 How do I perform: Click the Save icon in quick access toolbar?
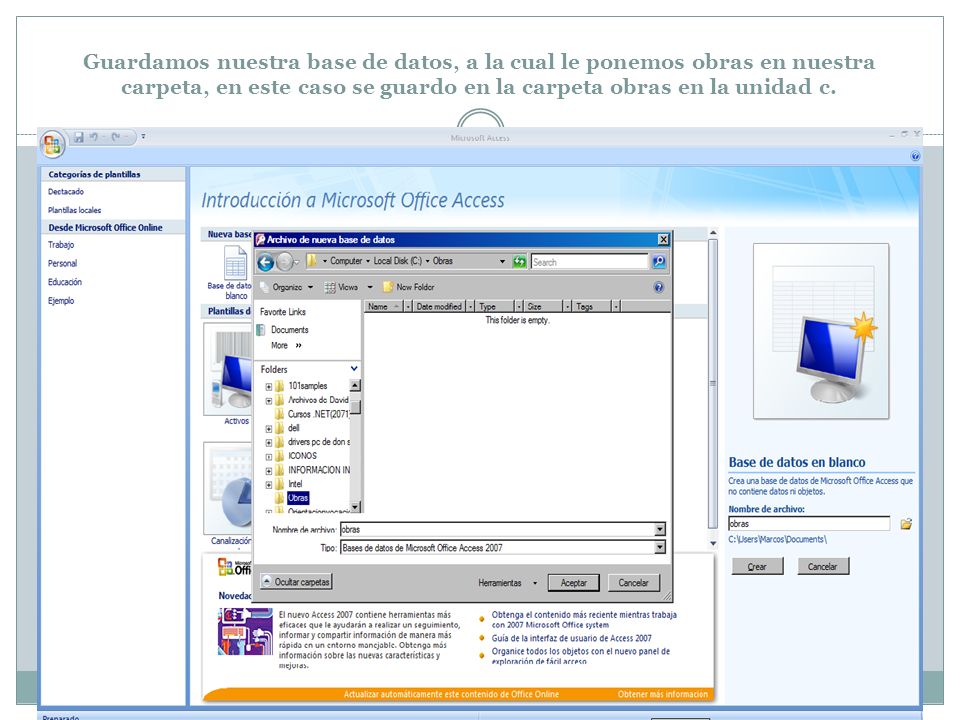coord(78,137)
